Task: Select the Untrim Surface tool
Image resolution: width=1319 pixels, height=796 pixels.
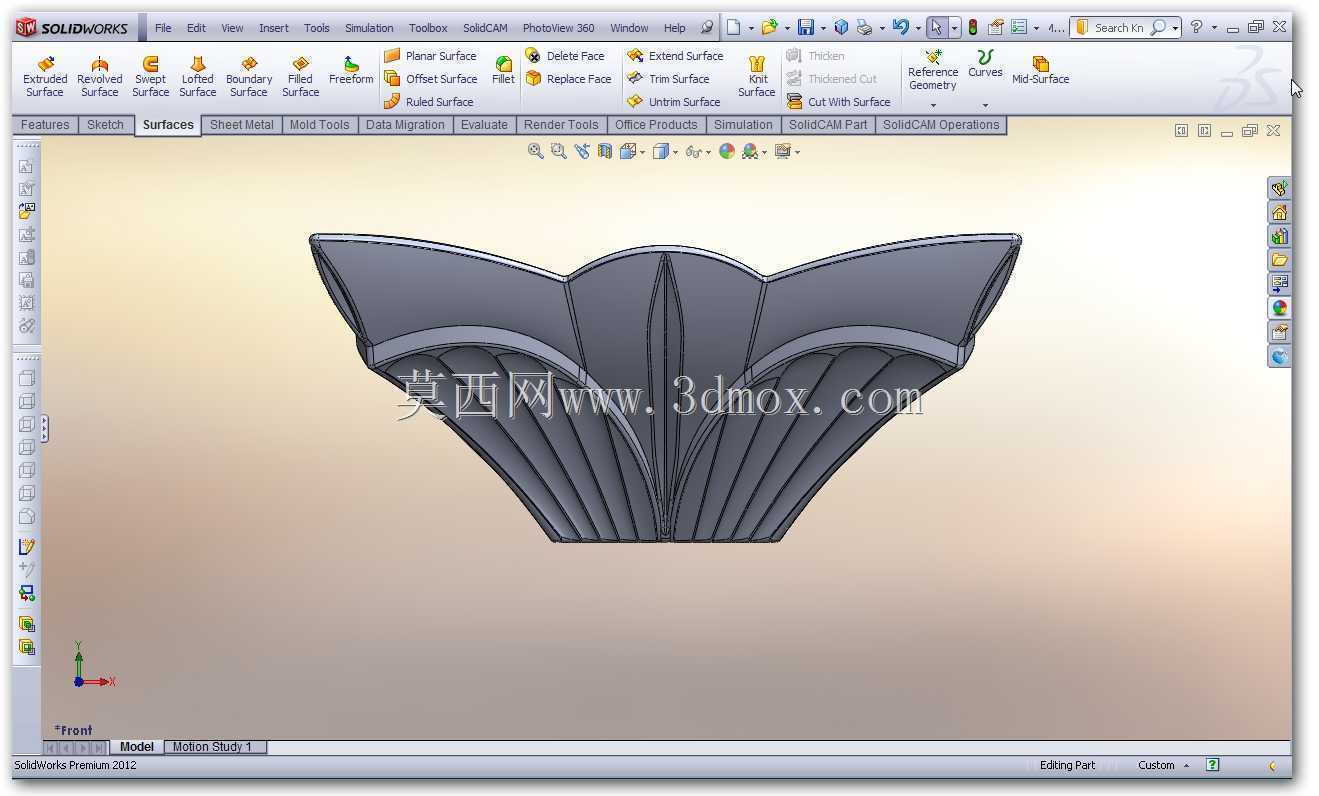Action: tap(674, 102)
